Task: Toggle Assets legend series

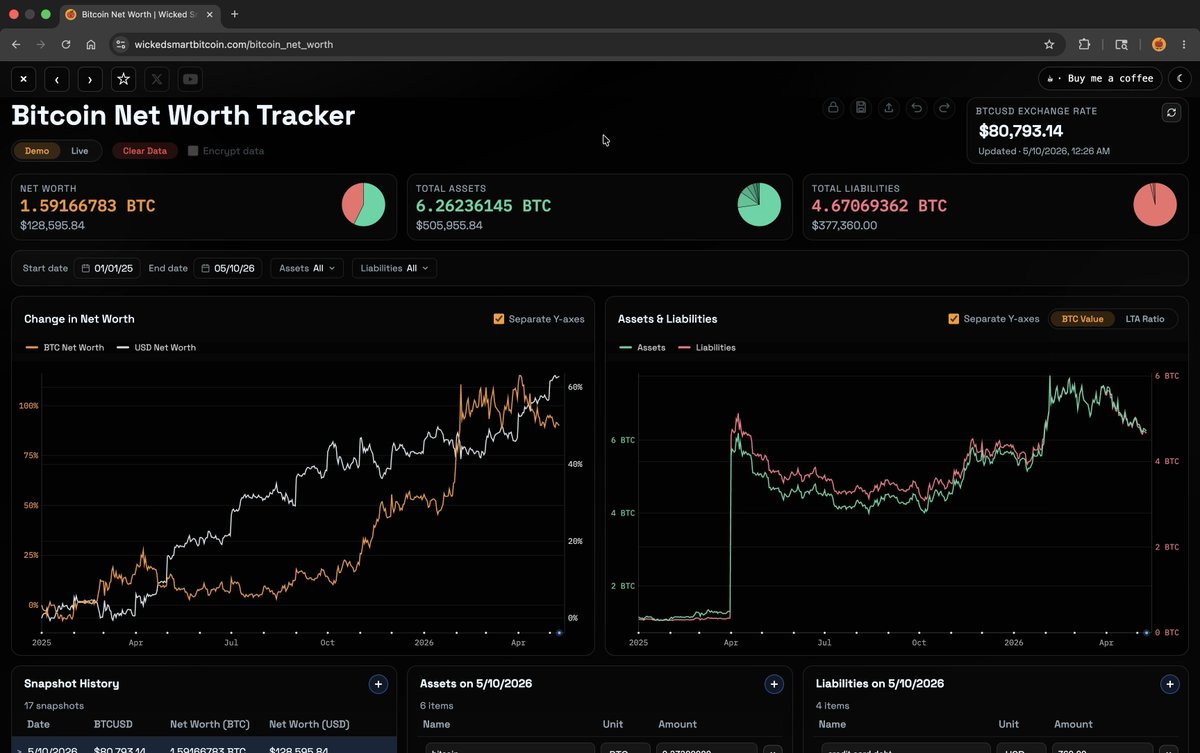Action: [x=642, y=348]
